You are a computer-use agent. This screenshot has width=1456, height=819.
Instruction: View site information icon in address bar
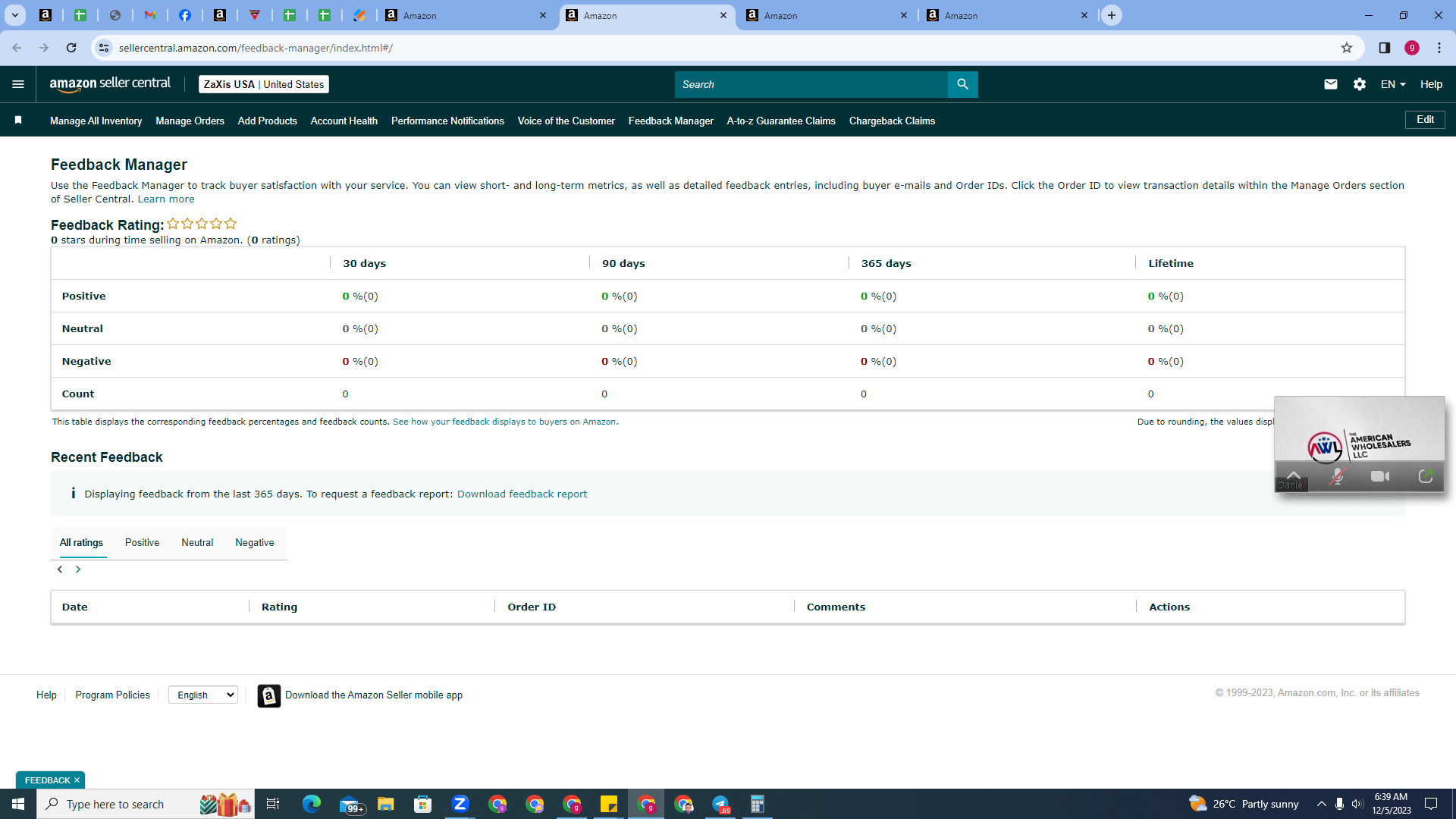click(104, 48)
